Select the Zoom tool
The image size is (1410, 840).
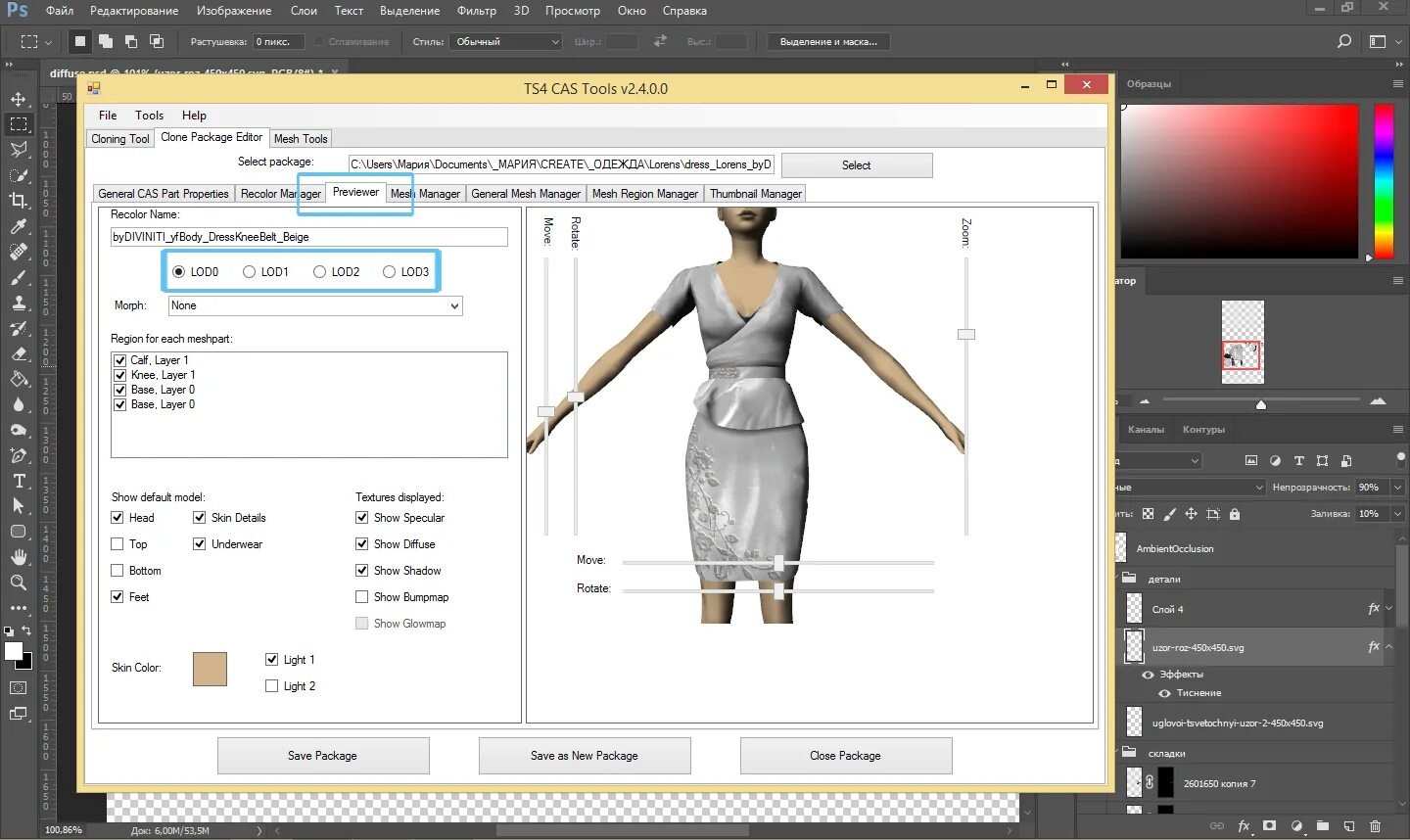tap(19, 583)
